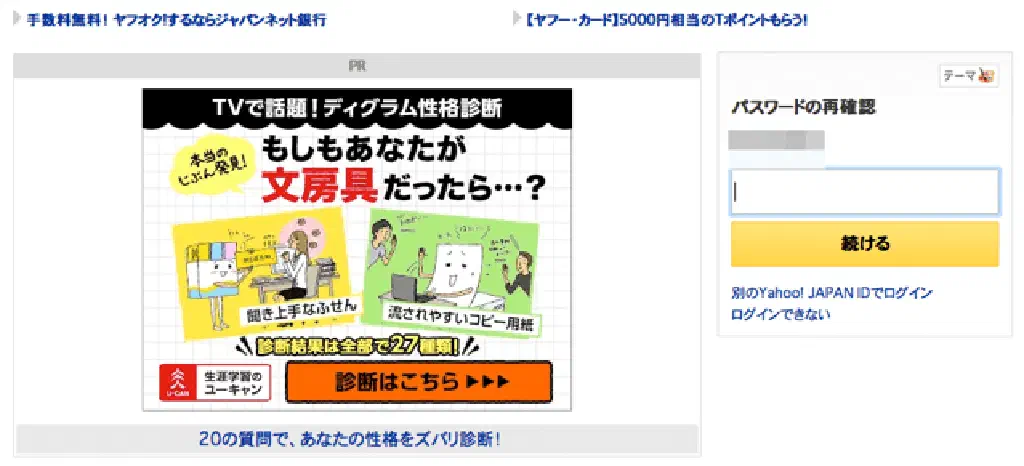Screen dimensions: 1024x466
Task: Click the yellow 続ける button
Action: pos(865,244)
